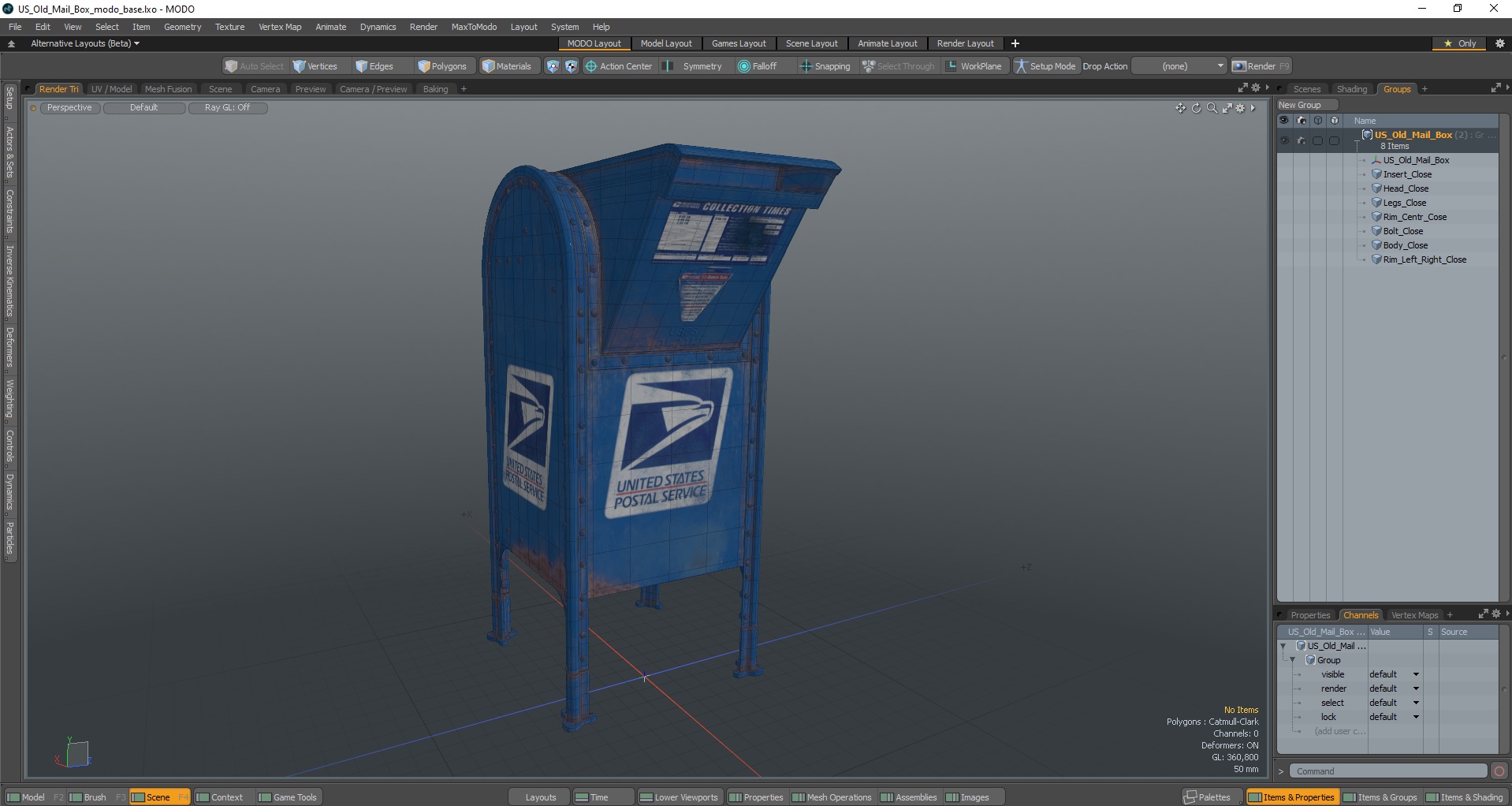Click the record button beside Command field

coord(1499,771)
